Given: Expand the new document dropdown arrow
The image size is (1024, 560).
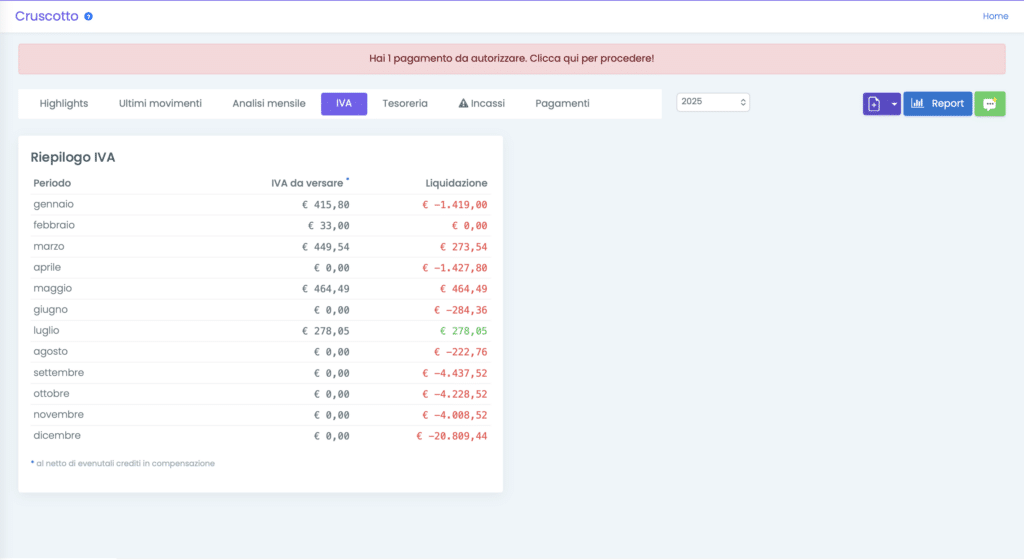Looking at the screenshot, I should (x=894, y=104).
